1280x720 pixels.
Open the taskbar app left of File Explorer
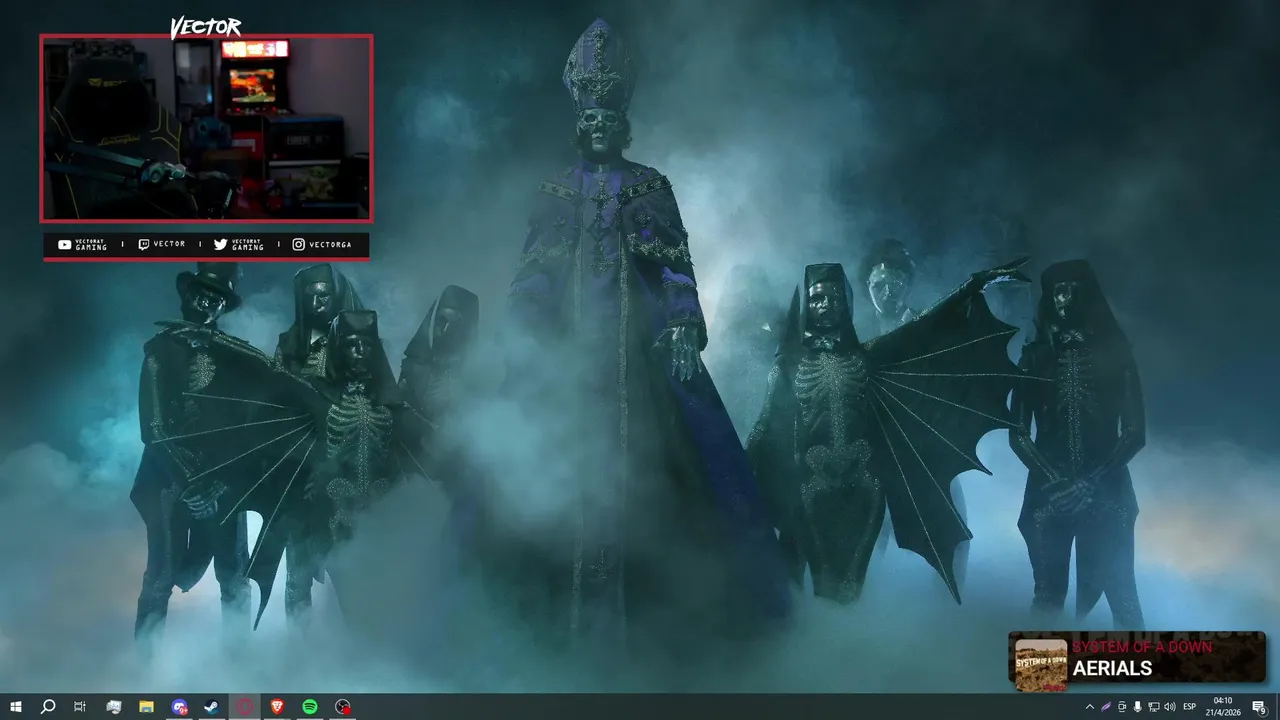coord(114,707)
